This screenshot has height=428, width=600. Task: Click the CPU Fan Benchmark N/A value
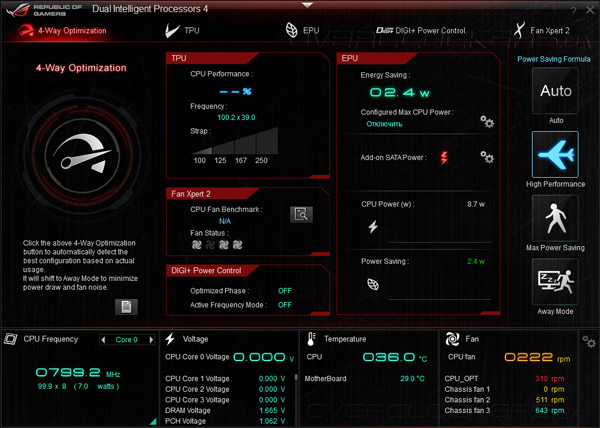[225, 221]
